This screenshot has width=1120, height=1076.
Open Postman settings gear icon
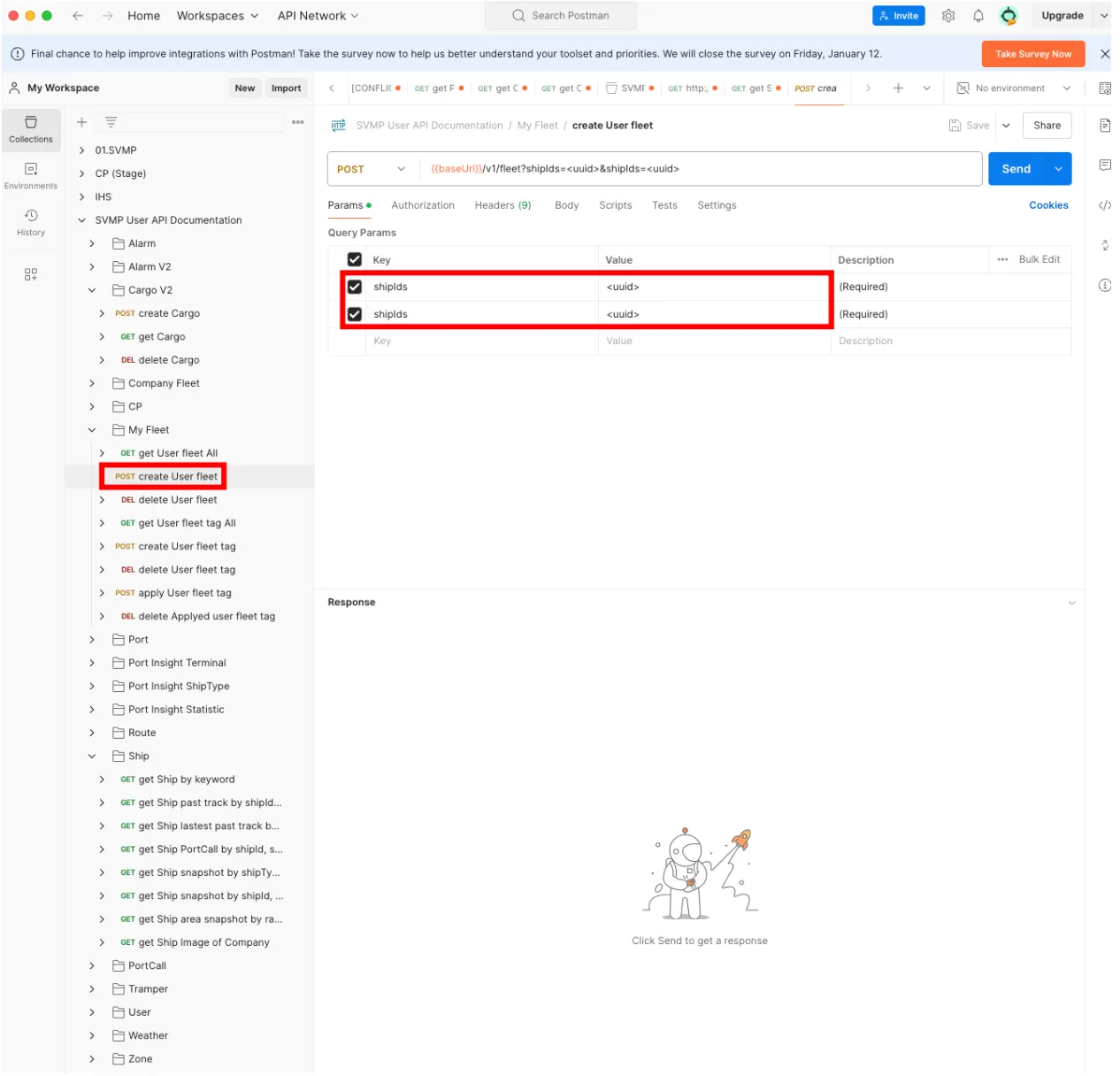point(948,16)
